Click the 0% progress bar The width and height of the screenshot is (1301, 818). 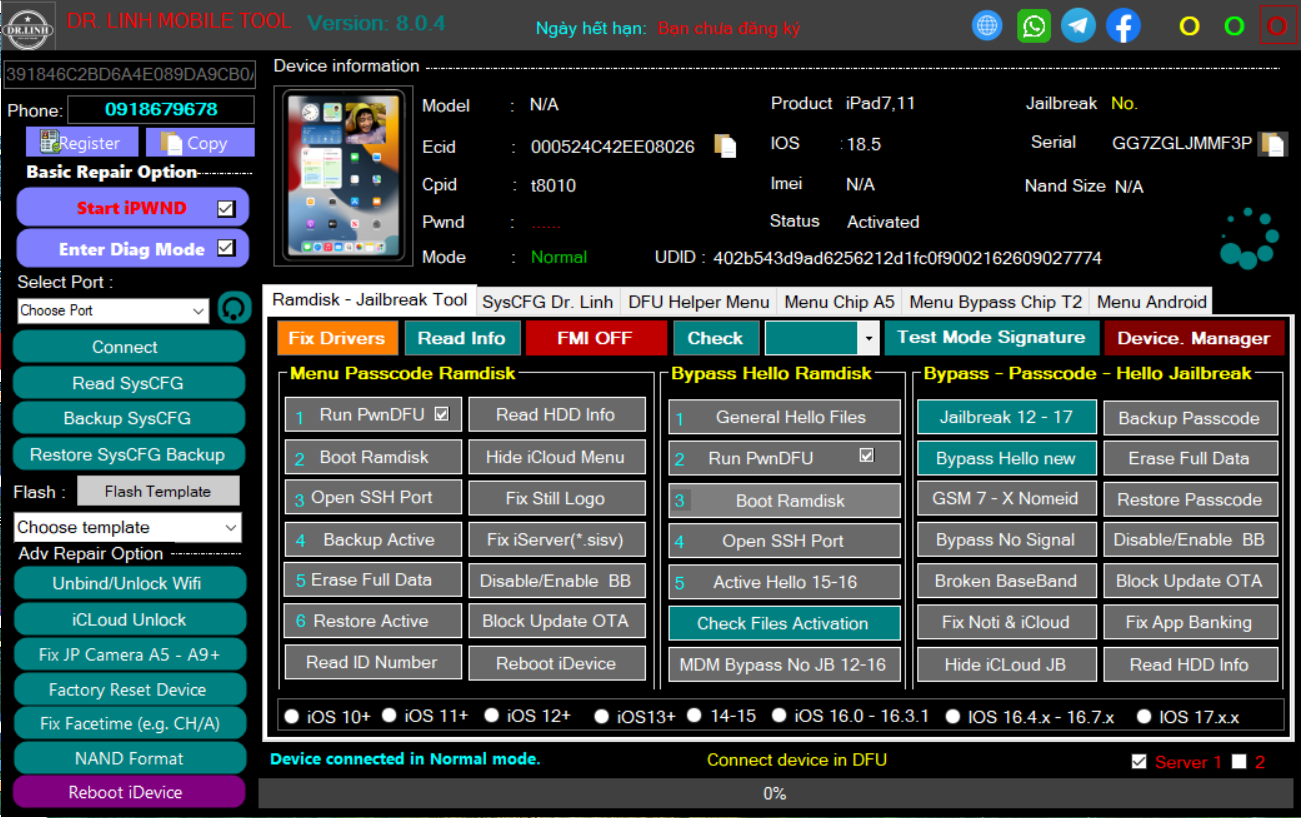[774, 793]
